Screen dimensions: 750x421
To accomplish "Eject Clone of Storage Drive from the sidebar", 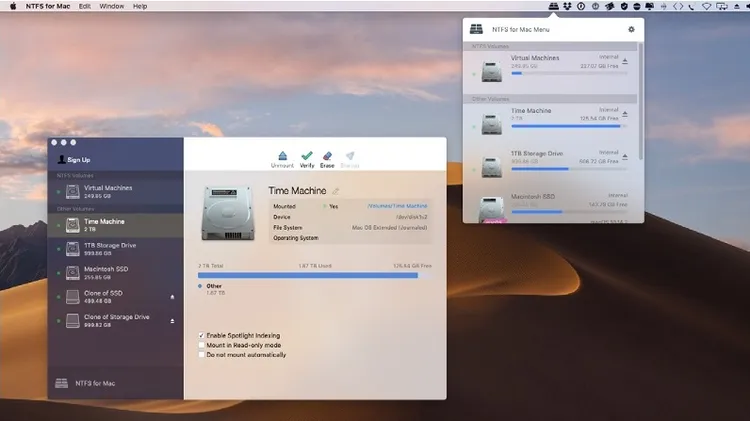I will [x=172, y=321].
